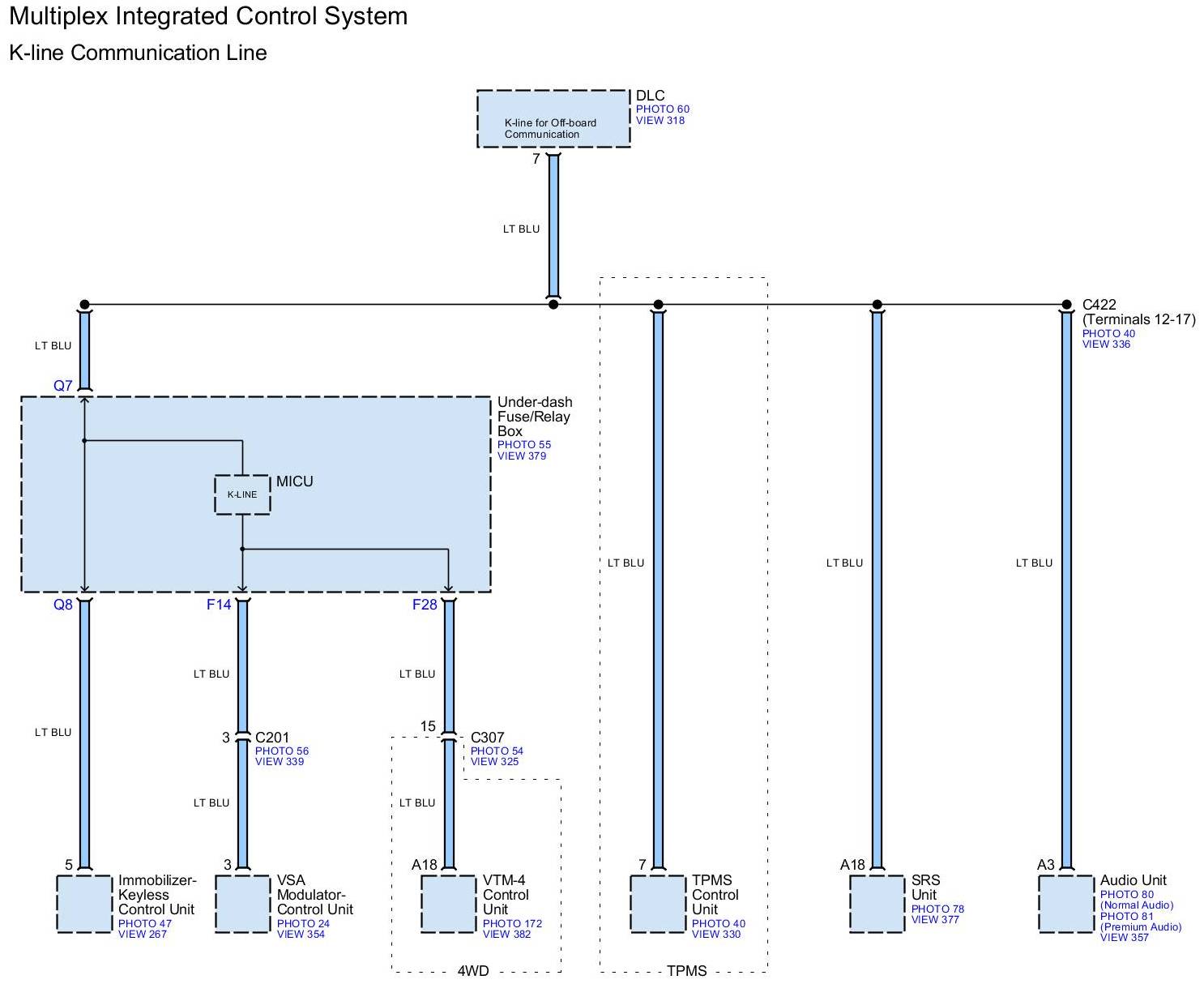
Task: Open VIEW 354 for VSA Modulator-Control Unit
Action: (x=301, y=935)
